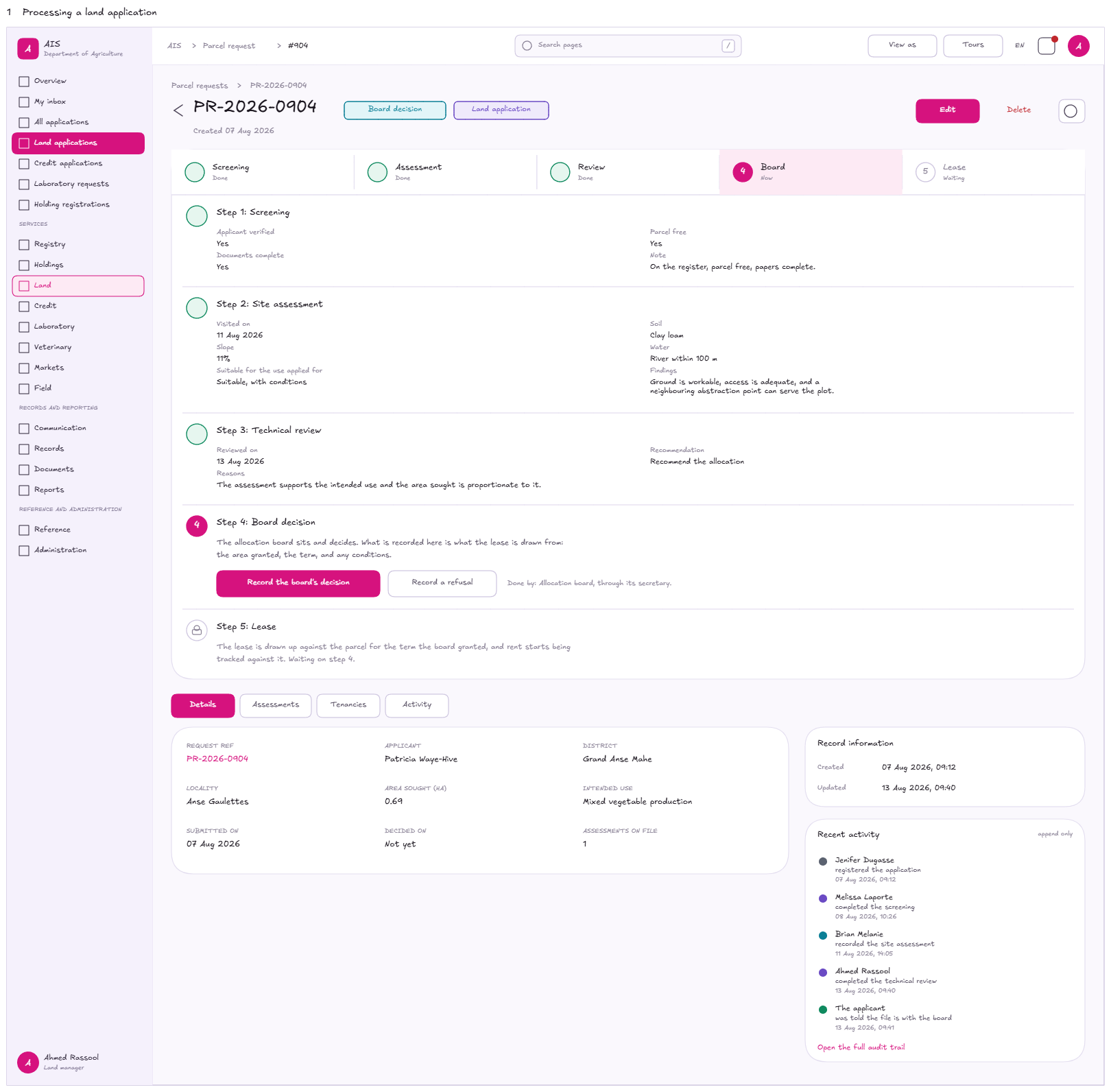Select the Assessment step in progress bar
The image size is (1111, 1092).
click(445, 171)
